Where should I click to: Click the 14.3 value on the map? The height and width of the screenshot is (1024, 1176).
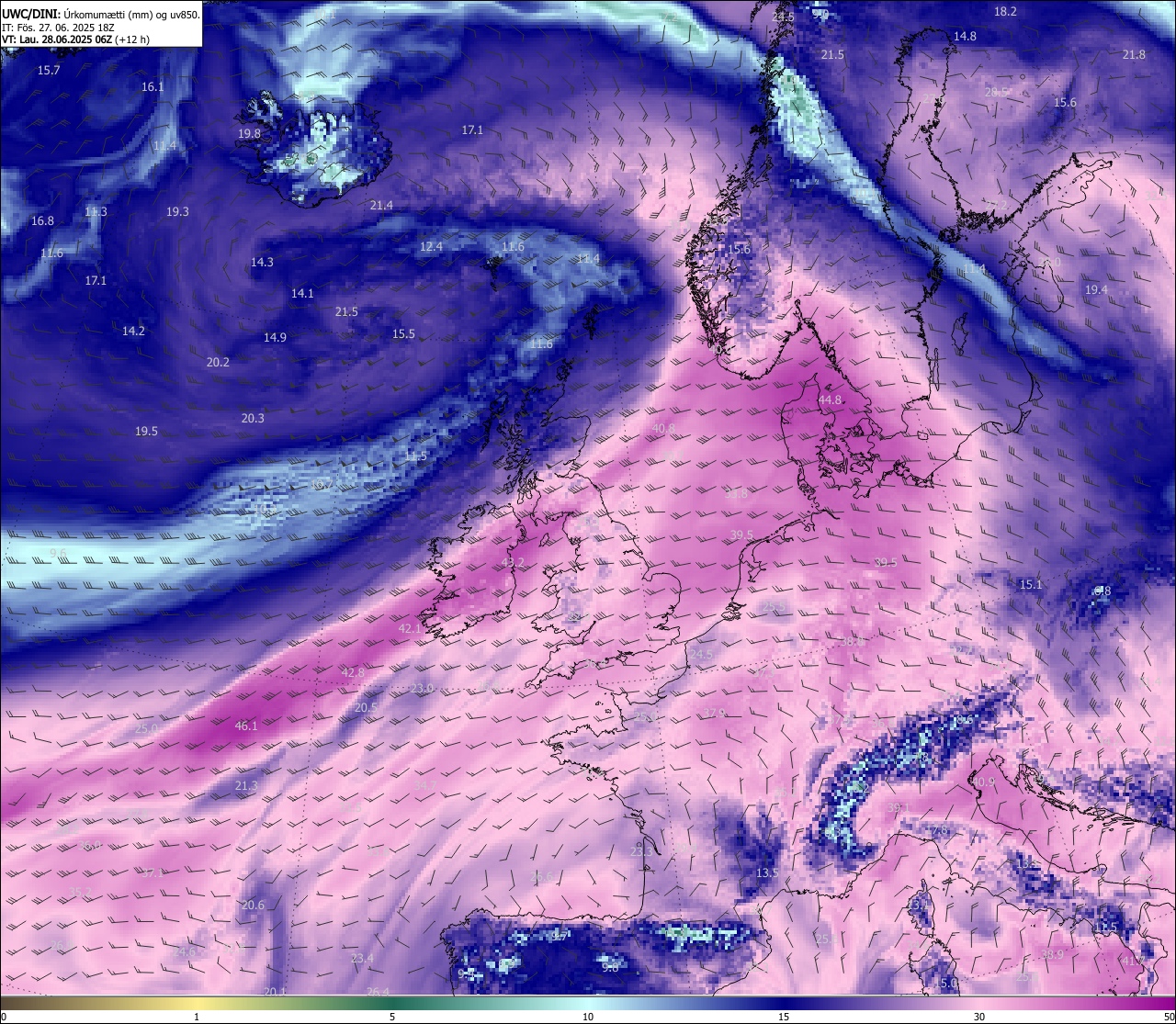(262, 263)
